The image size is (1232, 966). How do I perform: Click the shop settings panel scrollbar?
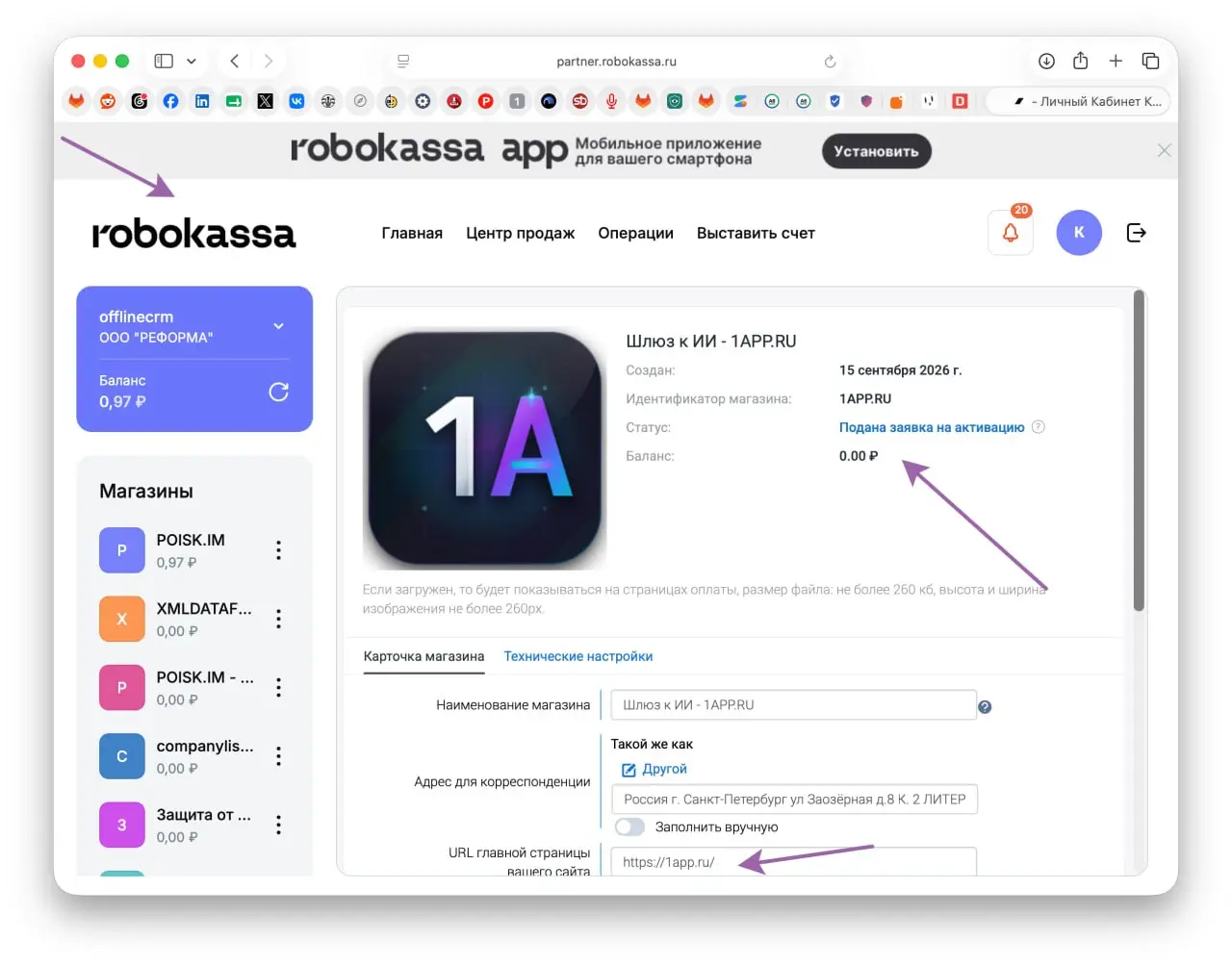pyautogui.click(x=1139, y=450)
